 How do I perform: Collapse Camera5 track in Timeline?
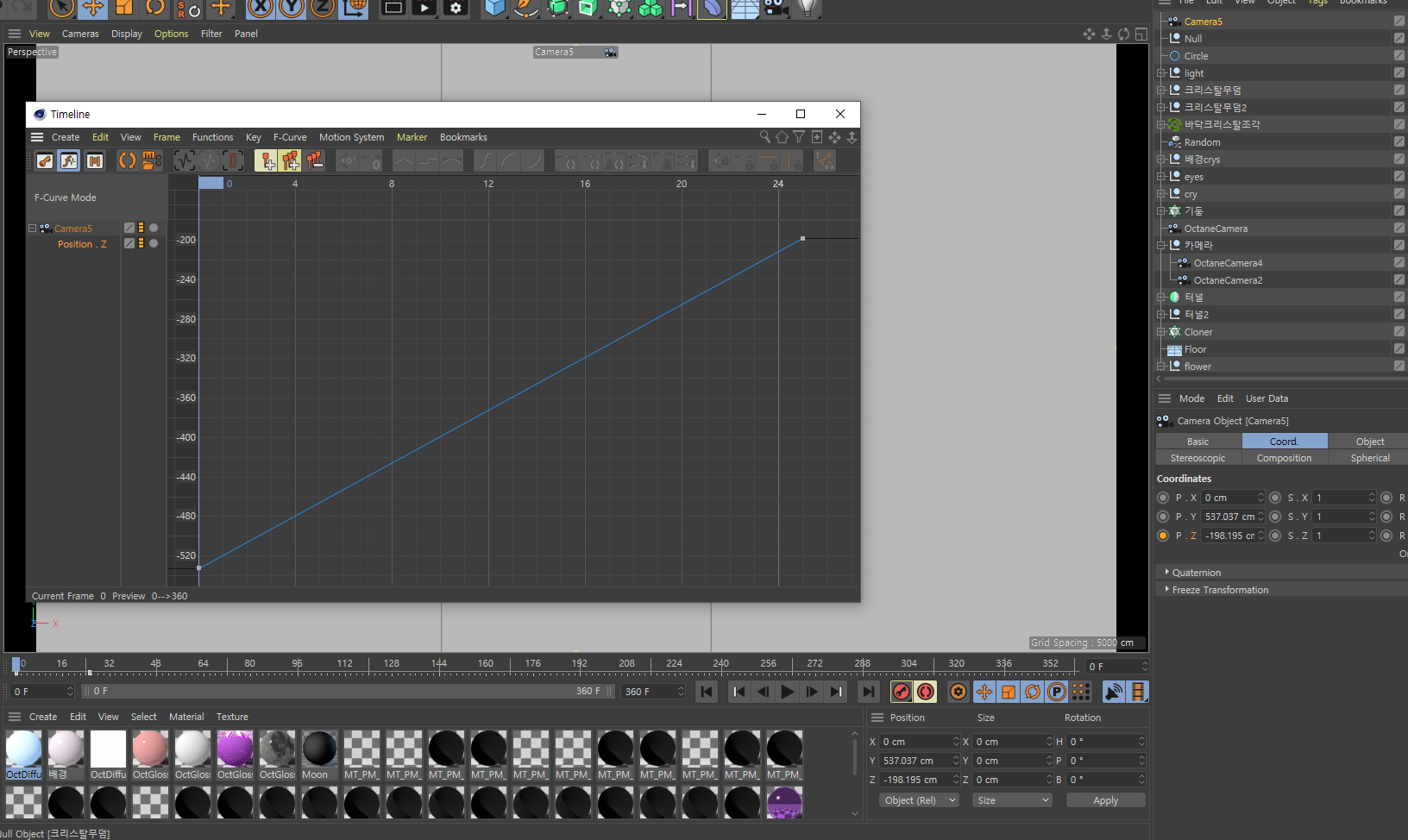[x=33, y=229]
